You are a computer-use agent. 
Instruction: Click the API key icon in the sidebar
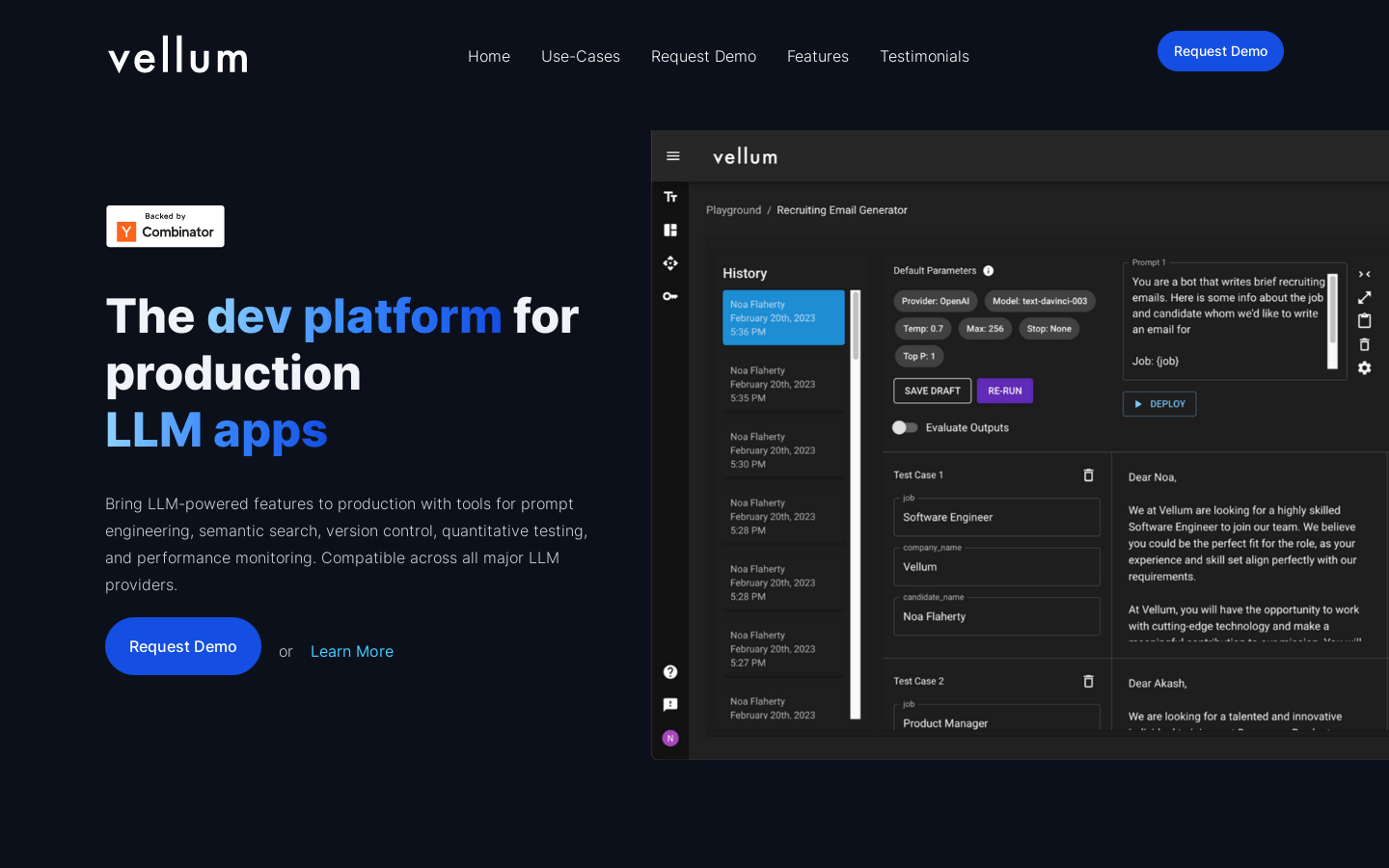click(670, 296)
